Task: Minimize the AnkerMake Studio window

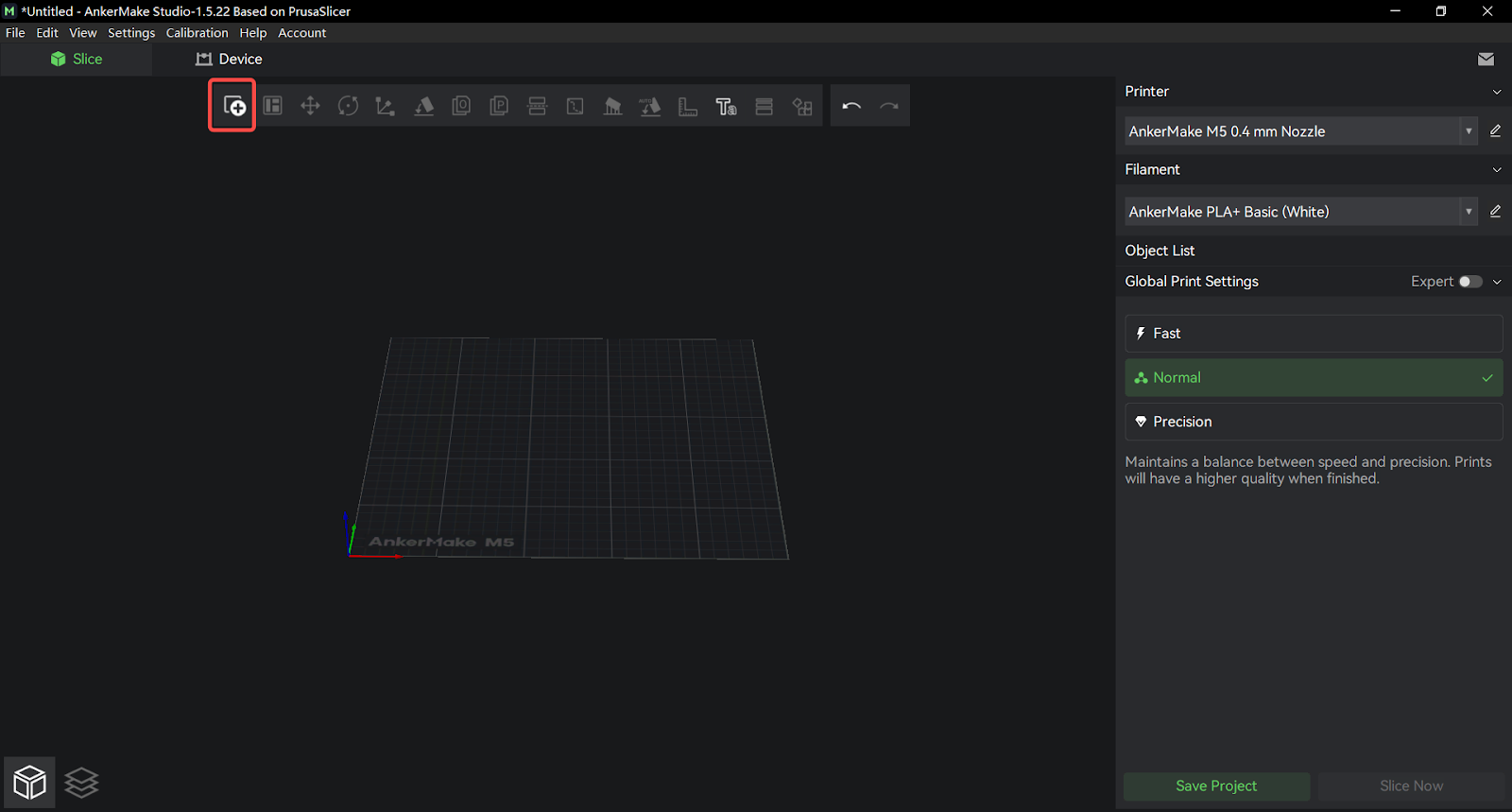Action: (1395, 11)
